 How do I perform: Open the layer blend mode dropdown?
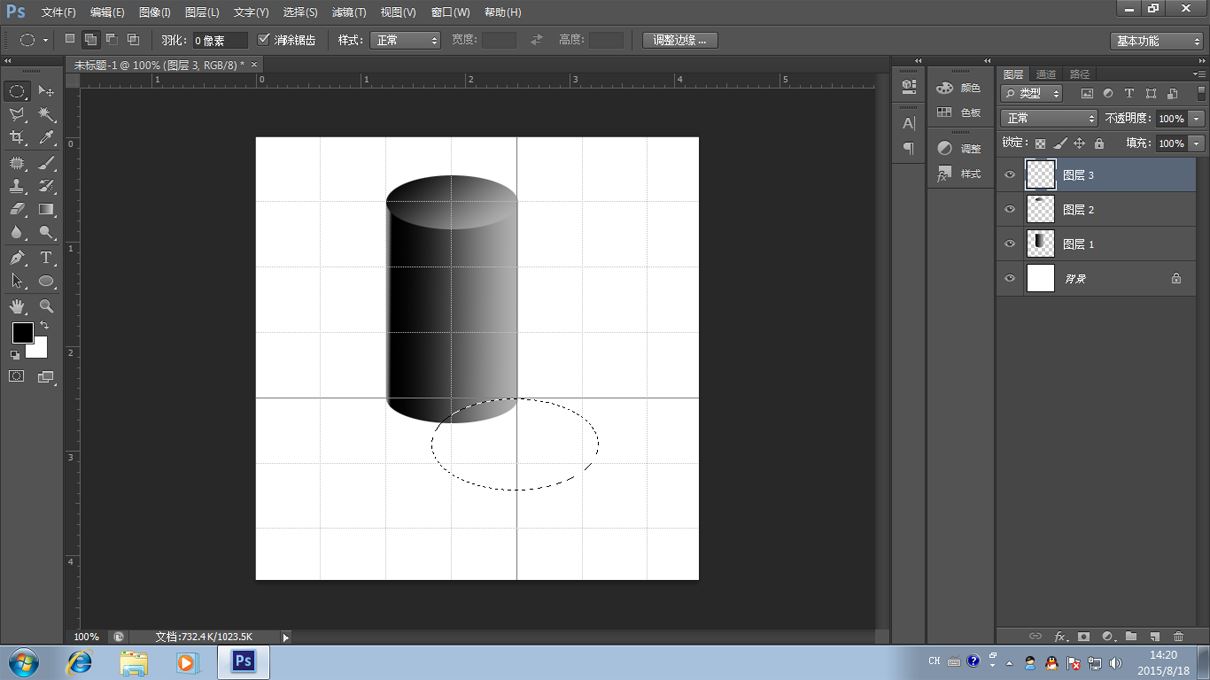click(1048, 118)
